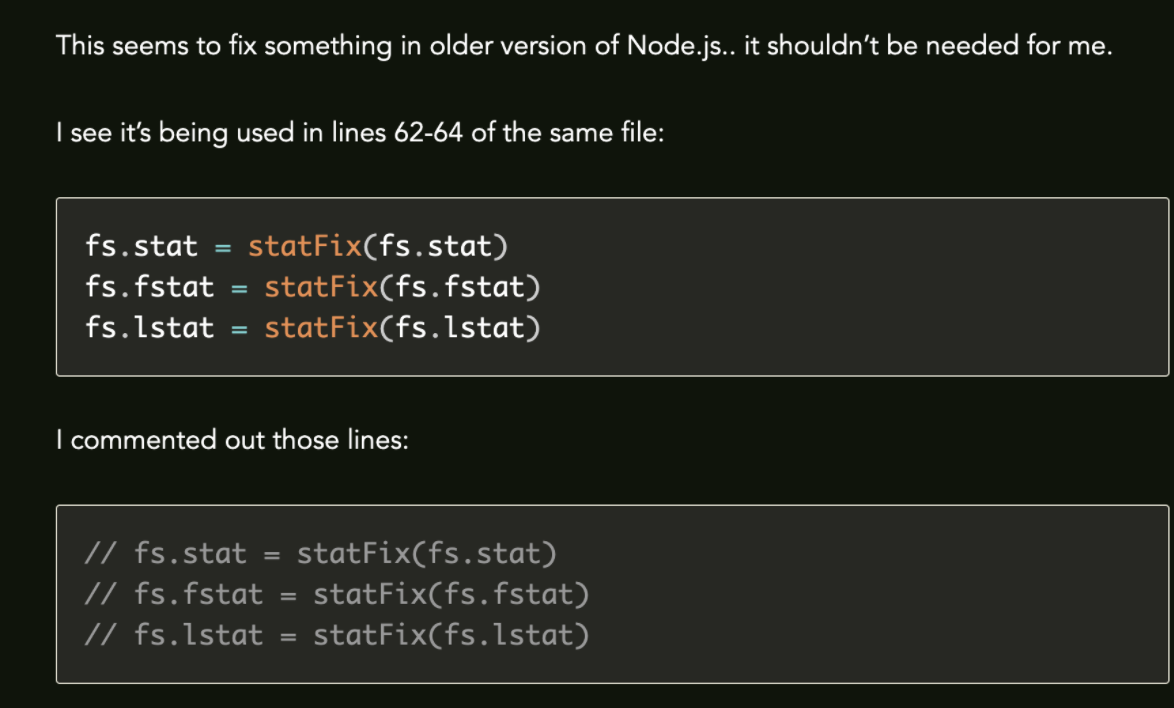Click the paragraph starting "This seems to fix"
This screenshot has height=708, width=1174.
tap(583, 46)
